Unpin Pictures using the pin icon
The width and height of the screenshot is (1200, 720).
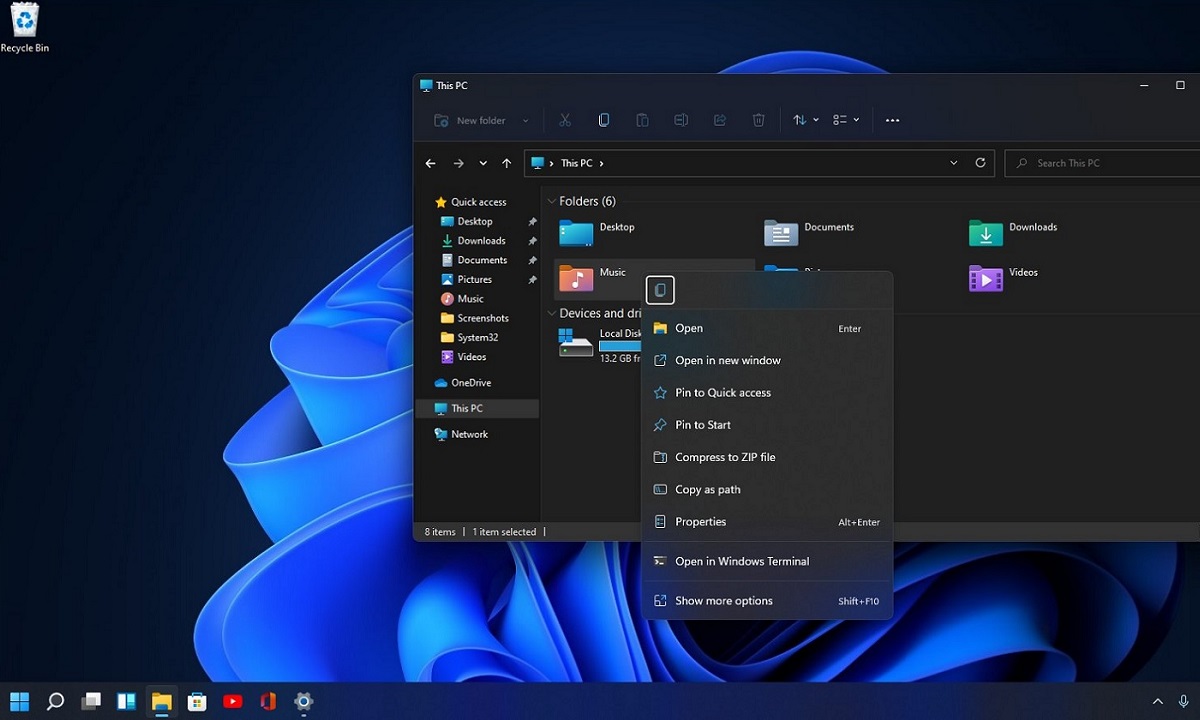pos(532,279)
